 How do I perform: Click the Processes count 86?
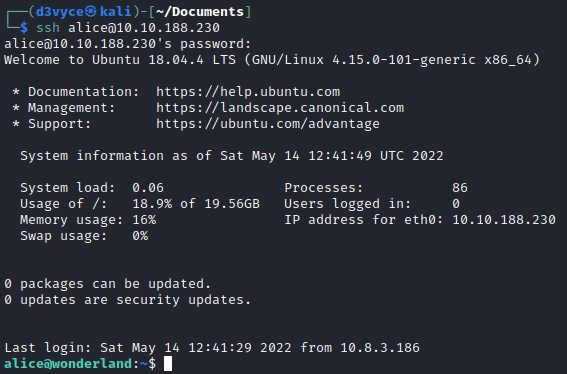(460, 188)
